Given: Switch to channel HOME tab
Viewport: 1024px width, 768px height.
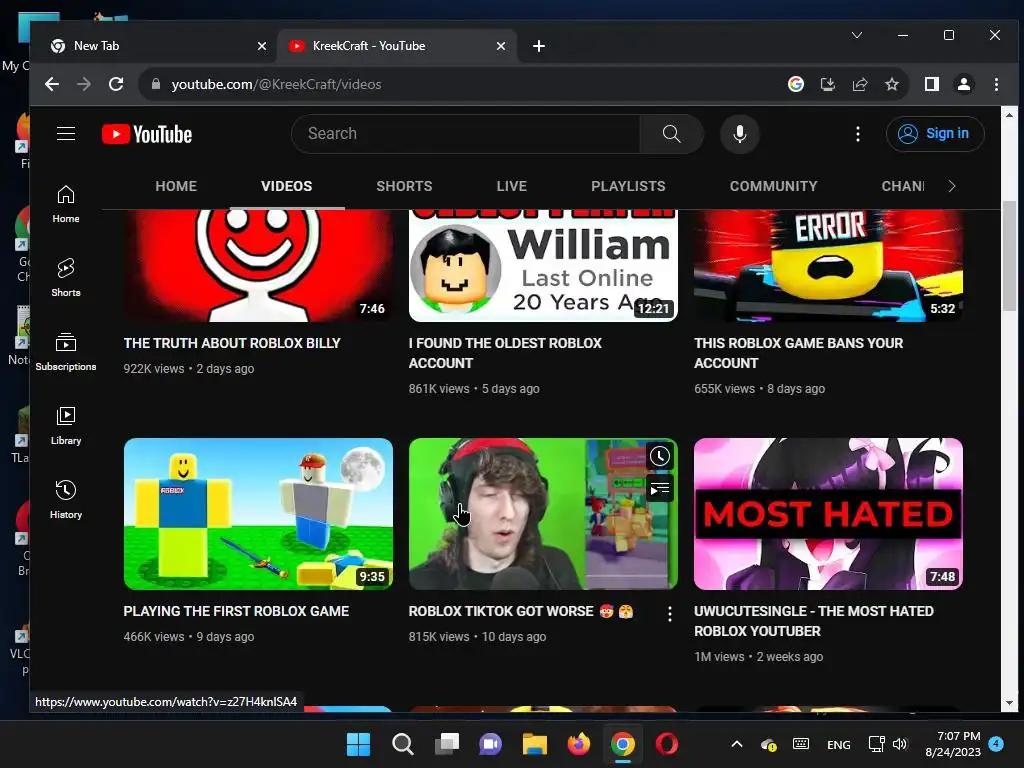Looking at the screenshot, I should pyautogui.click(x=176, y=186).
